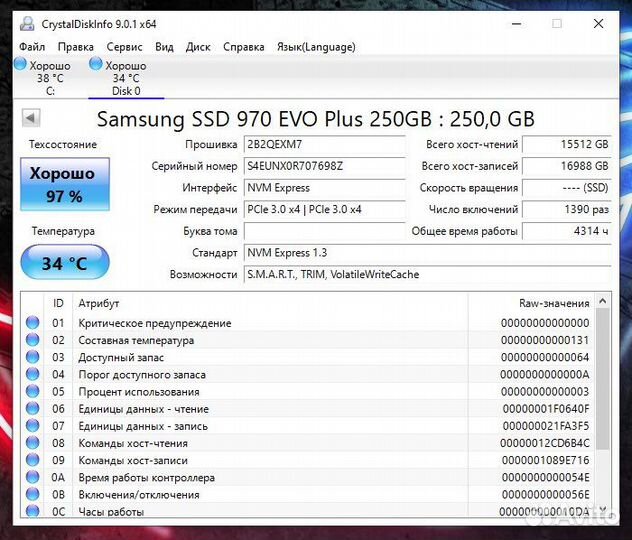632x540 pixels.
Task: Open the Файл menu
Action: [32, 47]
